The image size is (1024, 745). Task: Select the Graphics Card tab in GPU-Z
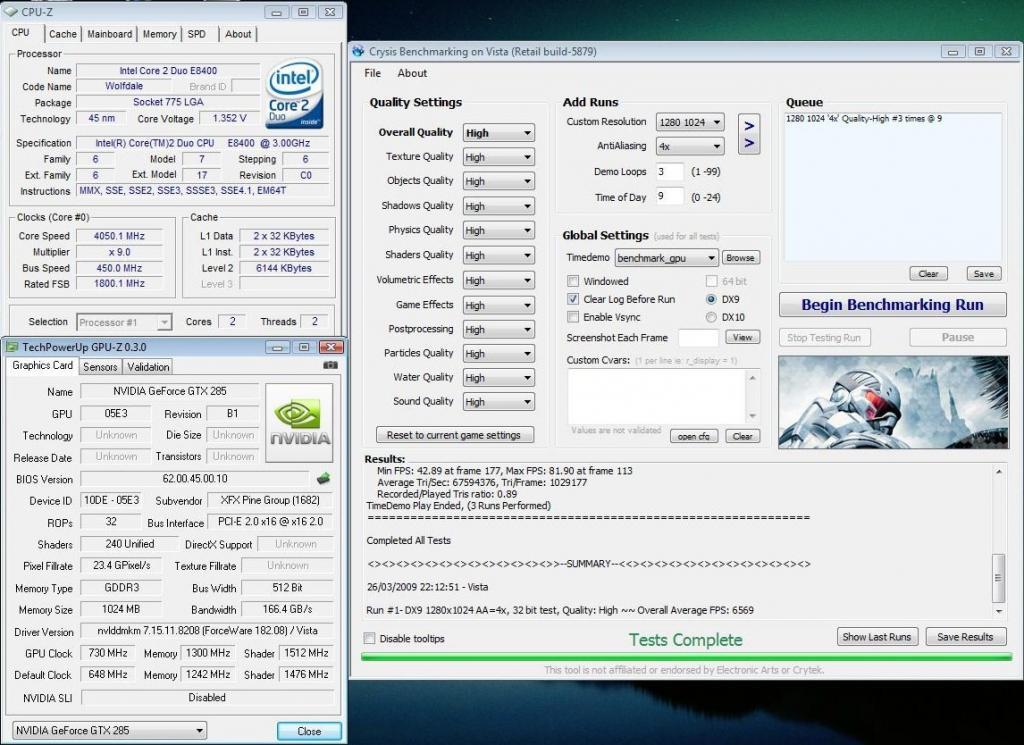(x=42, y=366)
